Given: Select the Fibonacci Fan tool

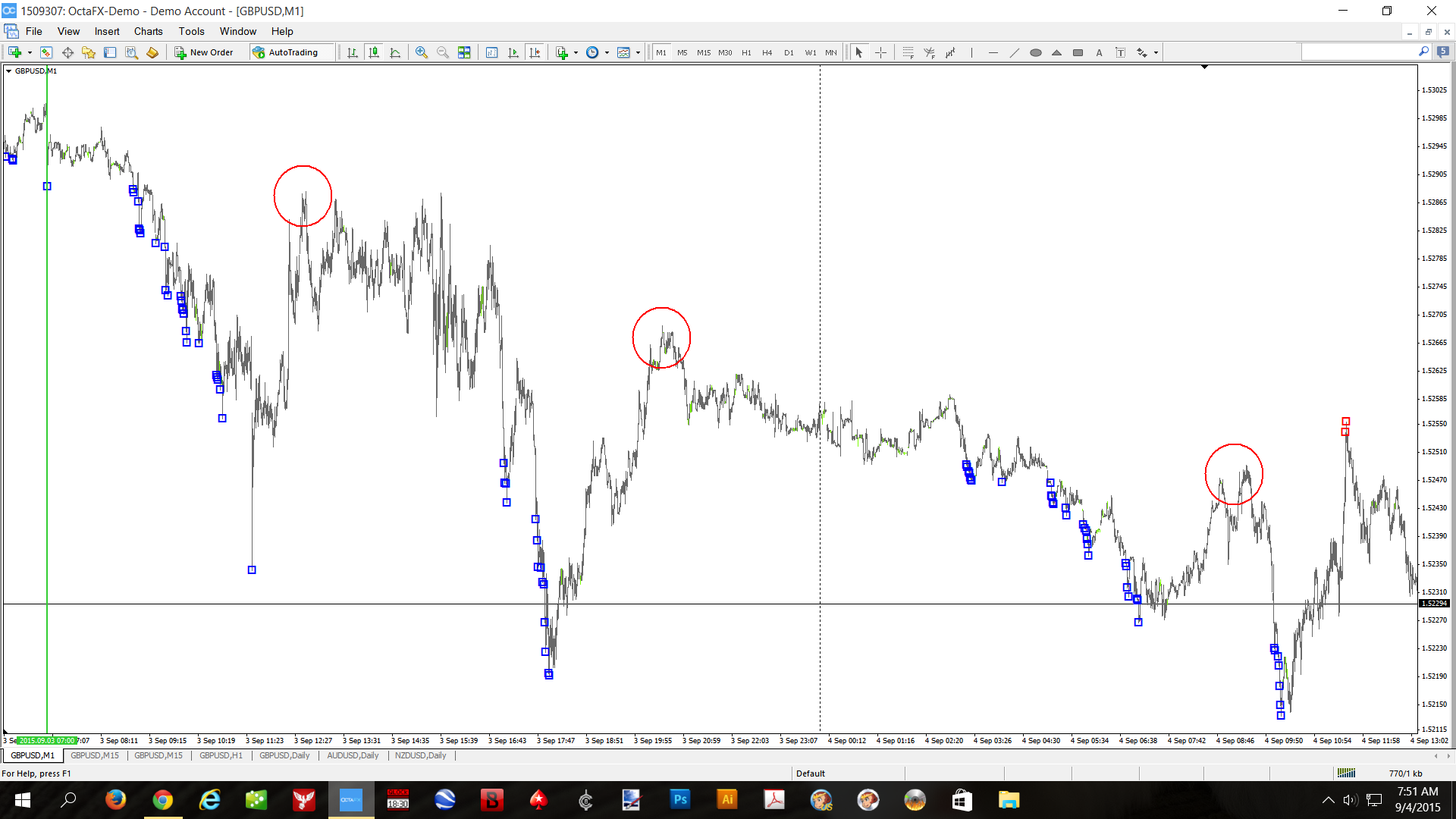Looking at the screenshot, I should pyautogui.click(x=929, y=52).
